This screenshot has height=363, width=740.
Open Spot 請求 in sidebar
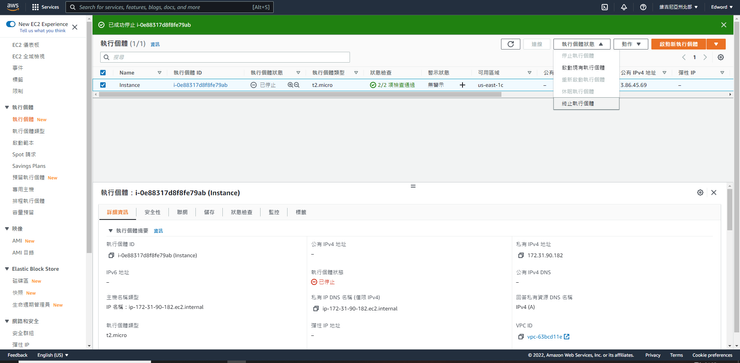point(25,154)
